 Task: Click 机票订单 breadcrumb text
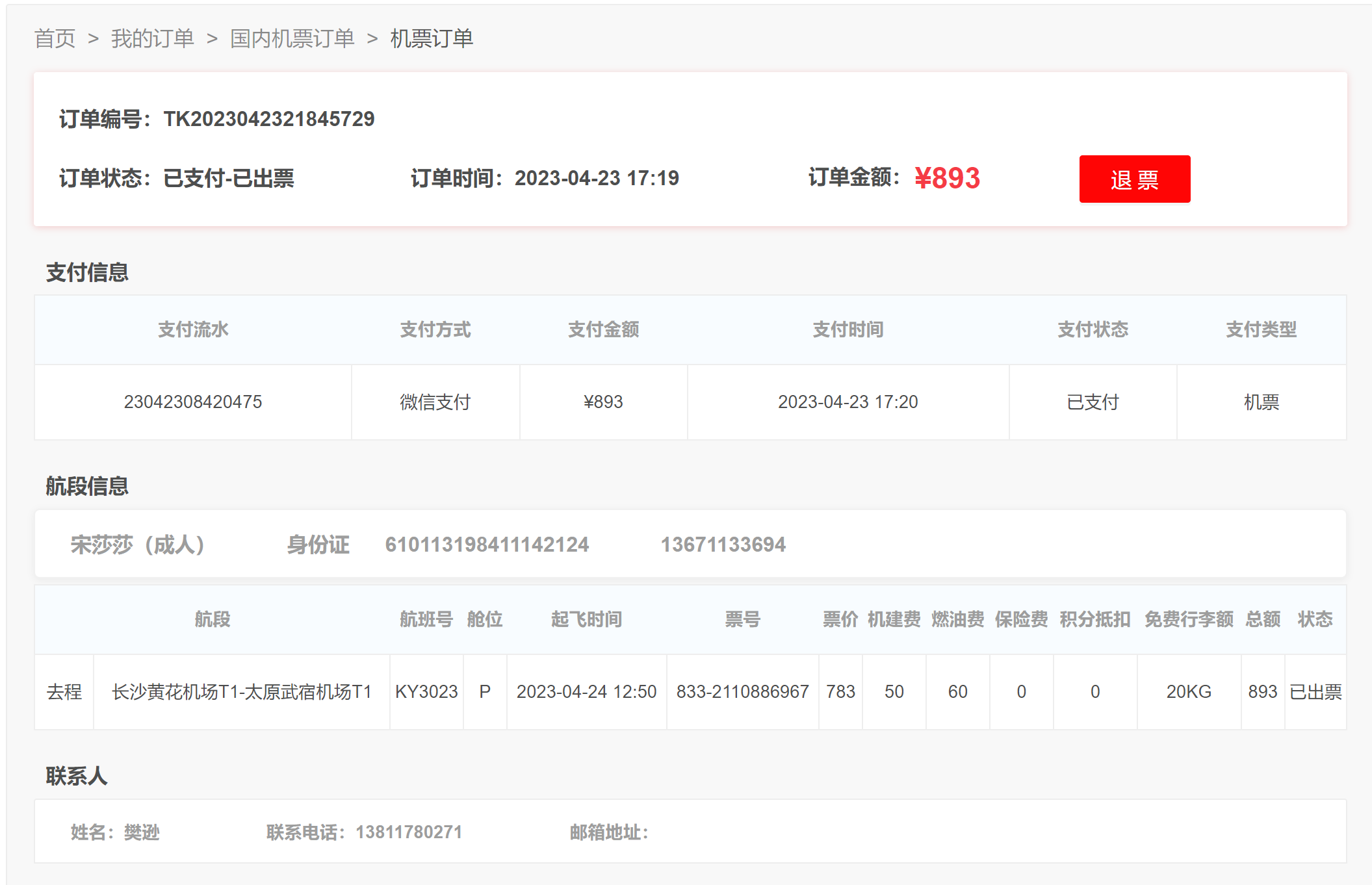tap(432, 39)
